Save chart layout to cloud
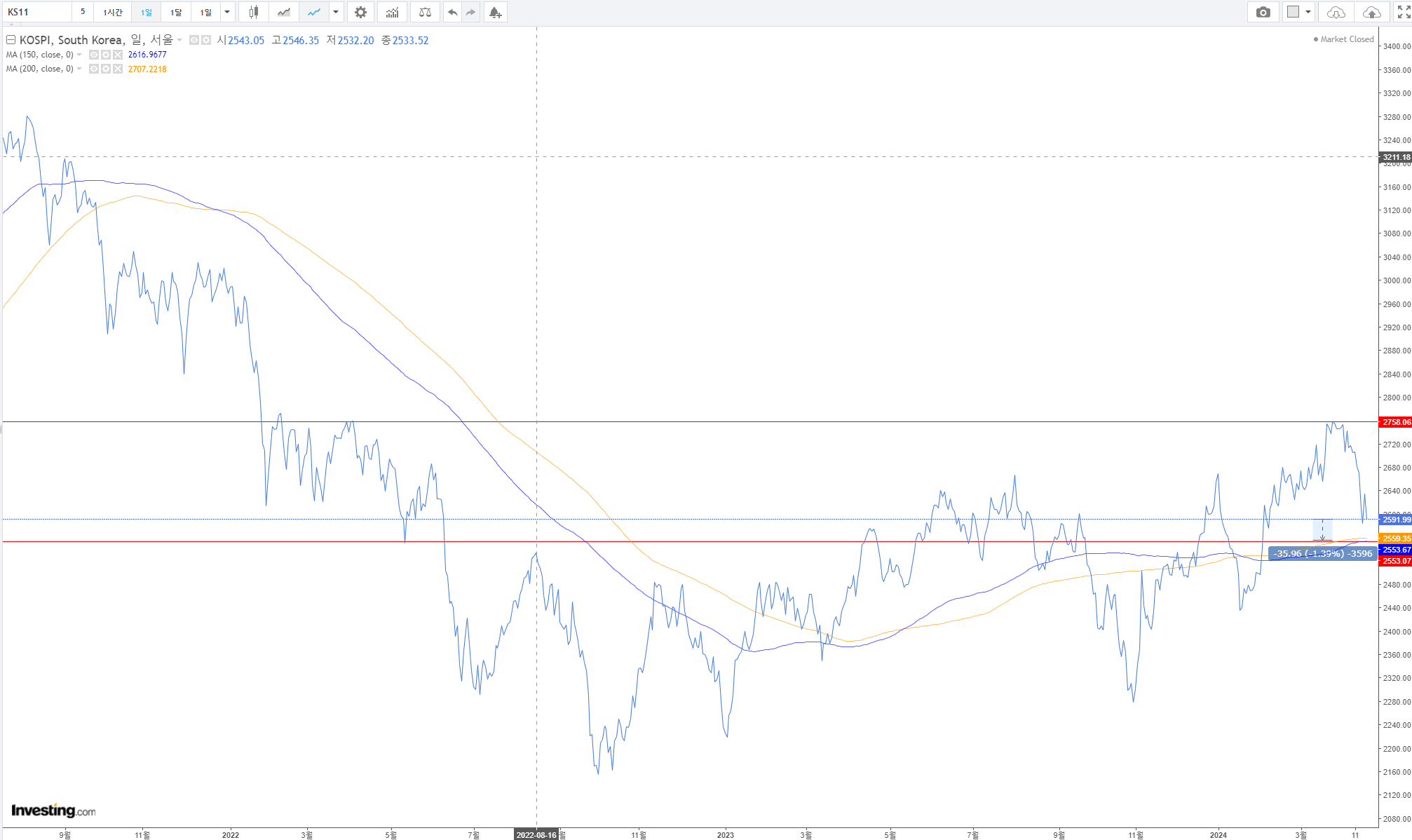The image size is (1412, 840). [x=1371, y=12]
